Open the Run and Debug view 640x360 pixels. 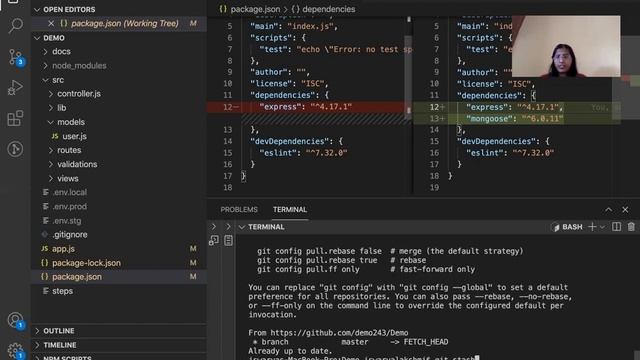[x=15, y=87]
